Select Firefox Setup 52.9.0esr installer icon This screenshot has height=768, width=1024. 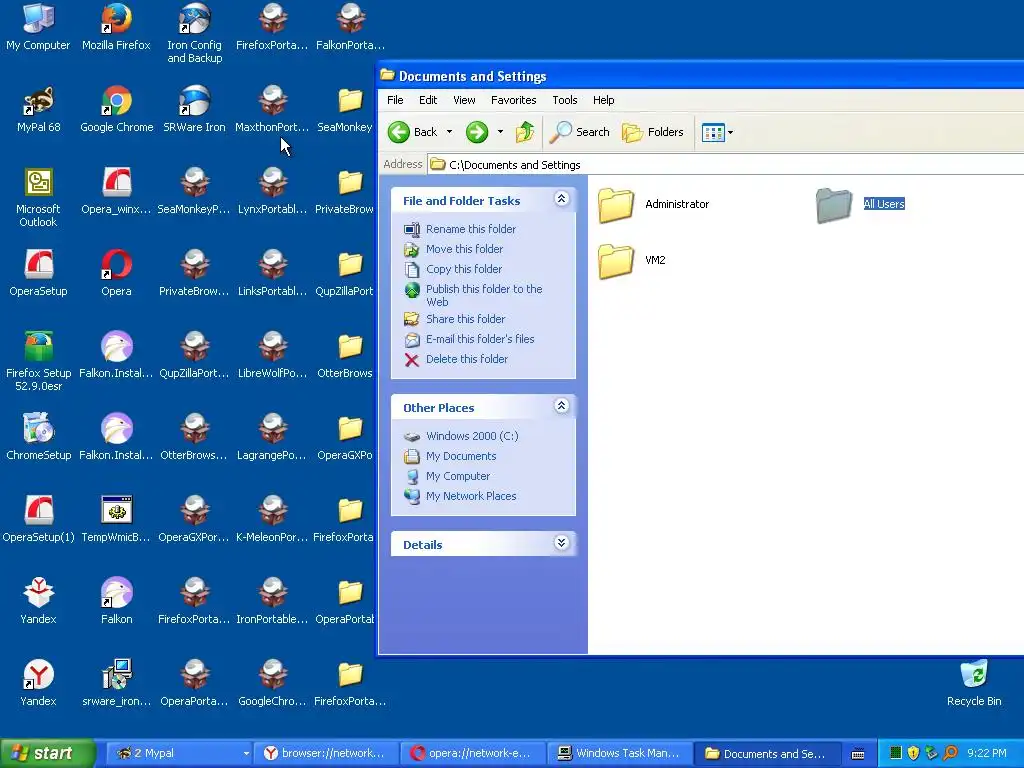38,361
